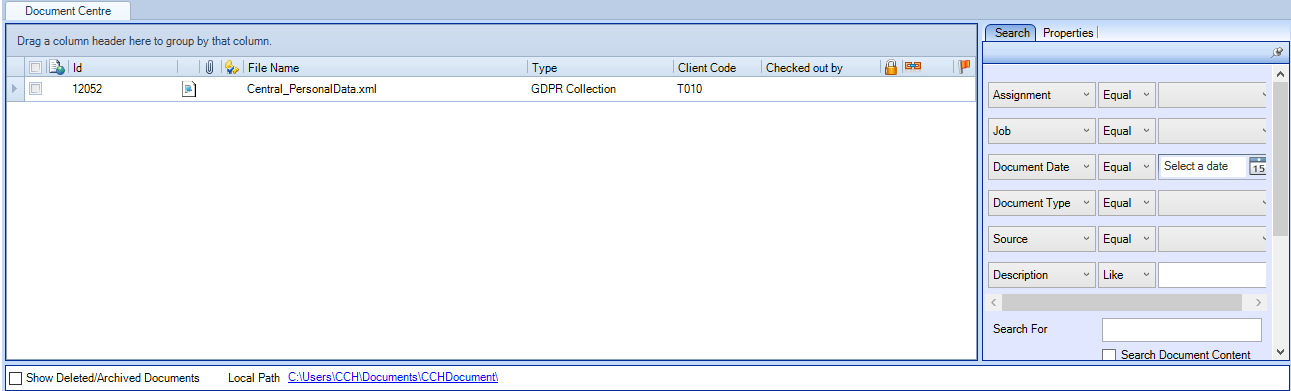Image resolution: width=1291 pixels, height=391 pixels.
Task: Sort by the Id column header
Action: [x=123, y=68]
